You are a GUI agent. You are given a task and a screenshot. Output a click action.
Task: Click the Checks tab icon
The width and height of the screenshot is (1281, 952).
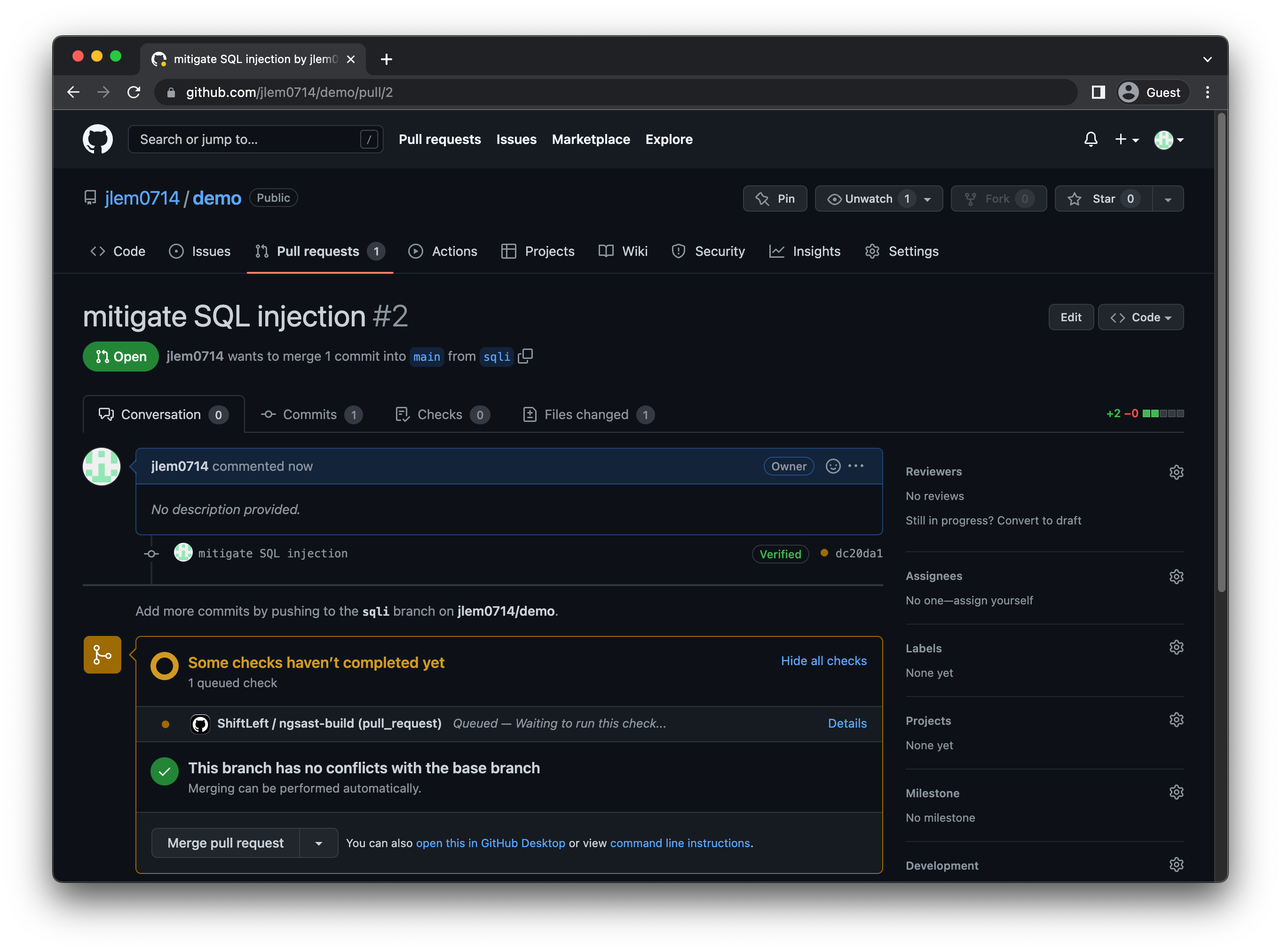click(403, 414)
